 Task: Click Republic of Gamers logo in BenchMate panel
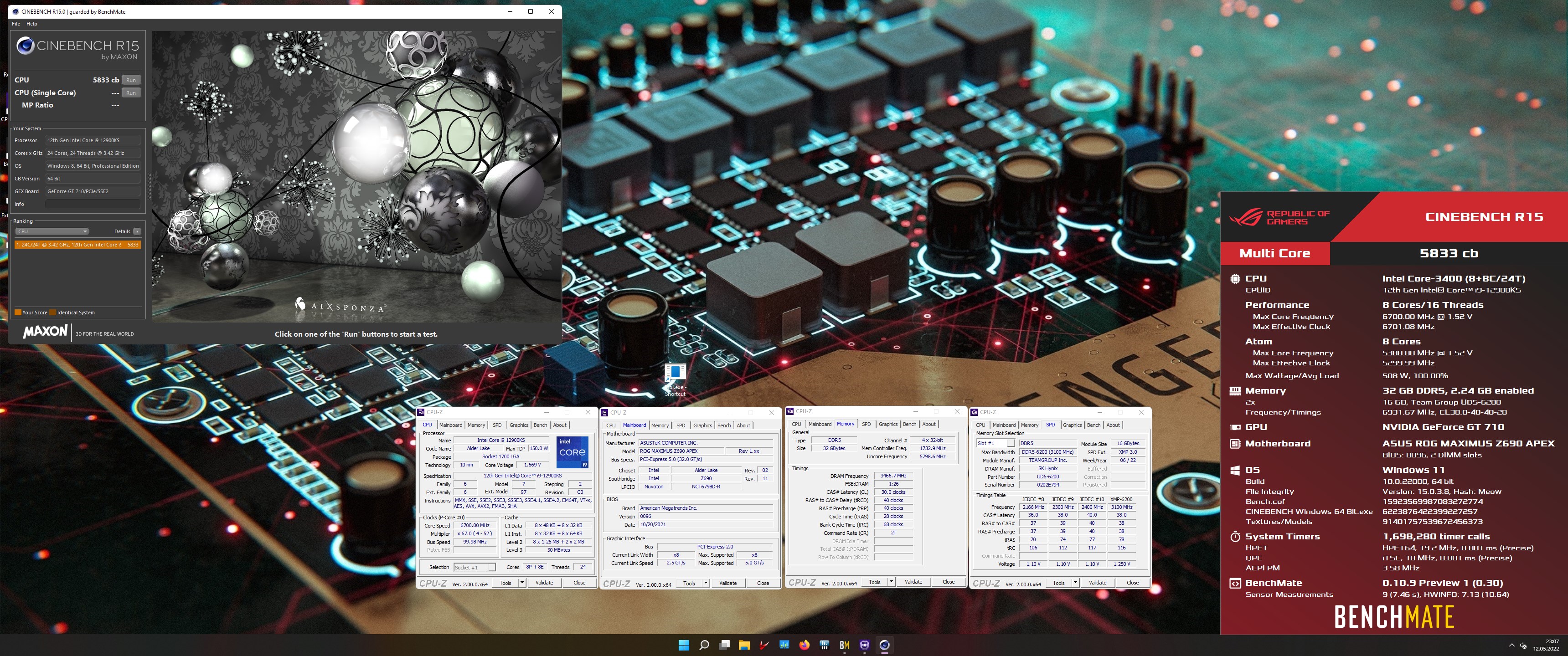click(x=1279, y=217)
